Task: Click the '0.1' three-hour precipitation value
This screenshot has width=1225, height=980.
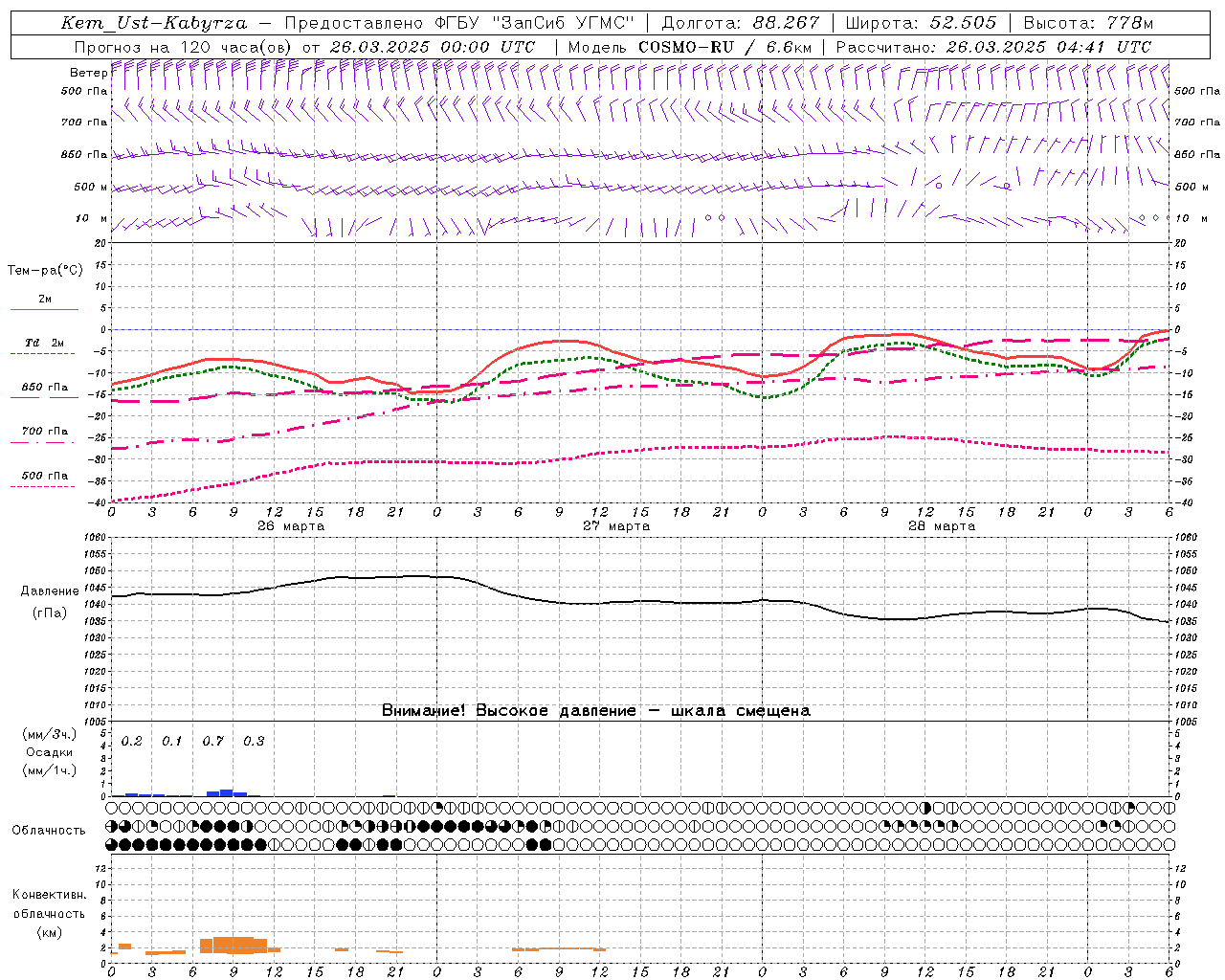Action: (x=171, y=742)
